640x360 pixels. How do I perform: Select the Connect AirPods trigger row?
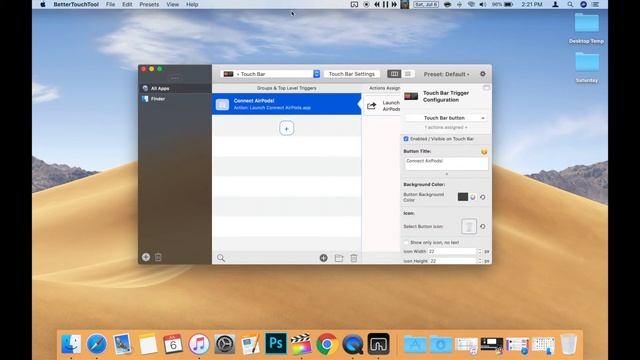click(287, 104)
